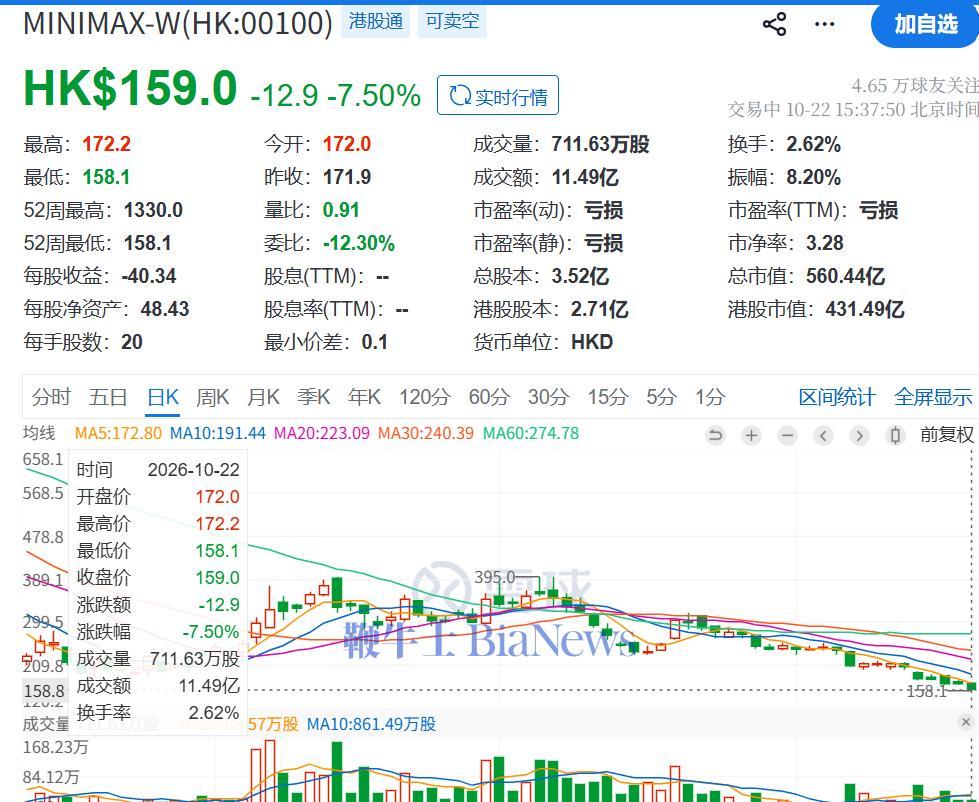The image size is (979, 802).
Task: Zoom in chart with plus icon
Action: point(752,435)
